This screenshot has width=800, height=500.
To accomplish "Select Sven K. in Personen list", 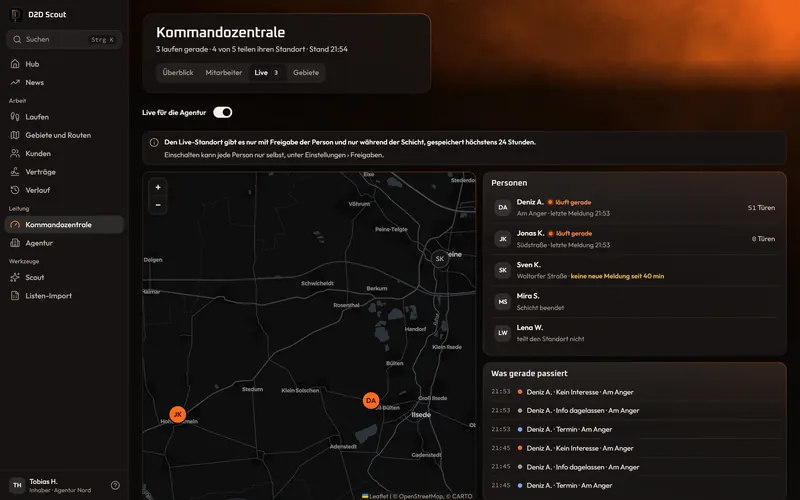I will click(634, 270).
